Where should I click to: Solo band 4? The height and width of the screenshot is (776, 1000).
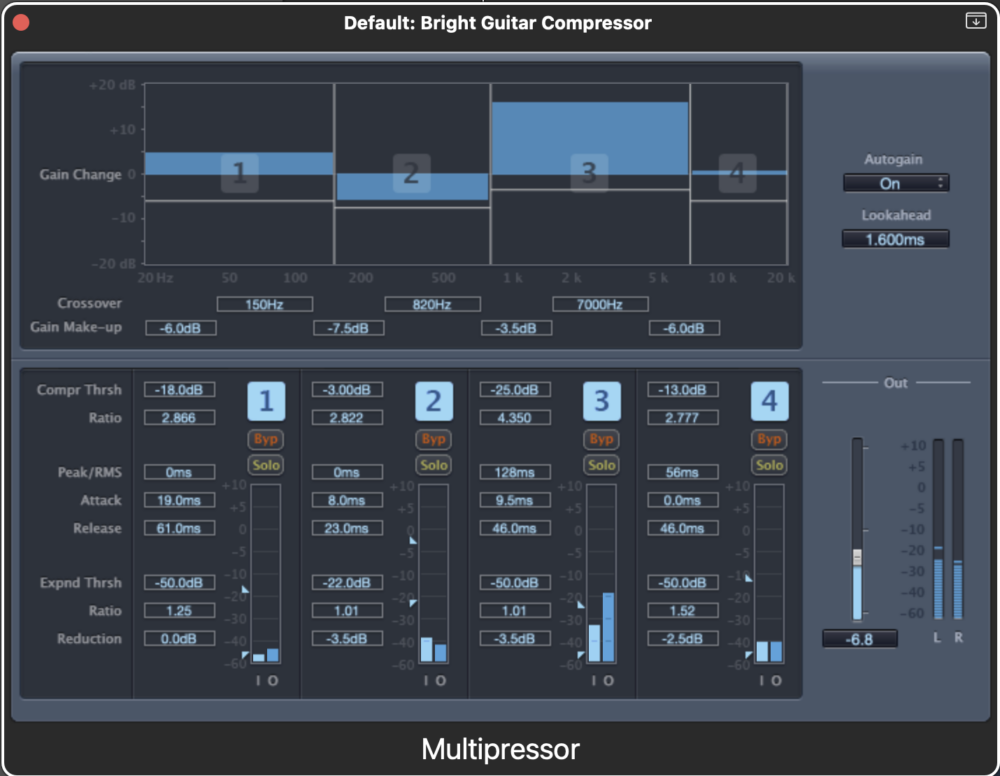point(769,465)
